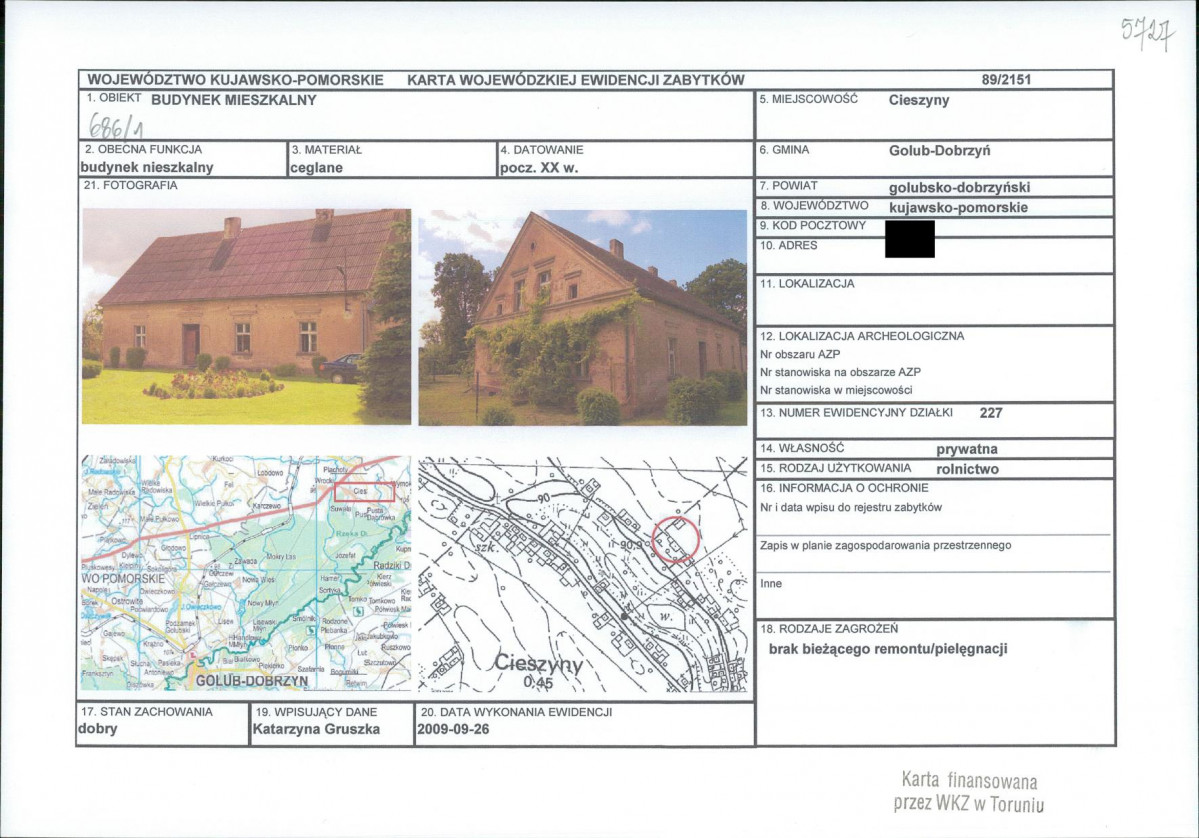Click the ownership value prywatna

[x=967, y=450]
